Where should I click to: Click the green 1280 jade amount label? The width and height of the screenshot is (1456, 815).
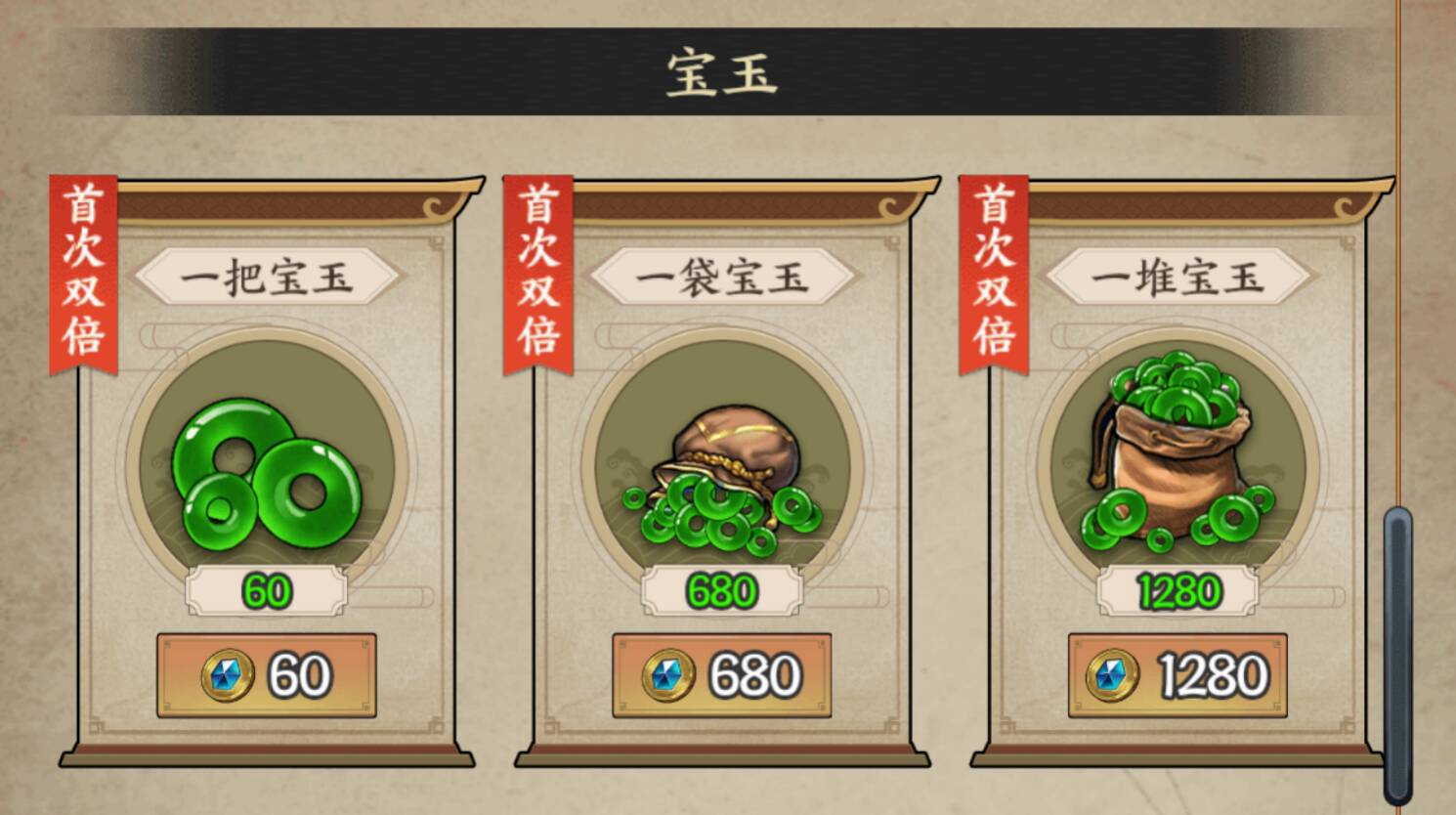coord(1178,590)
